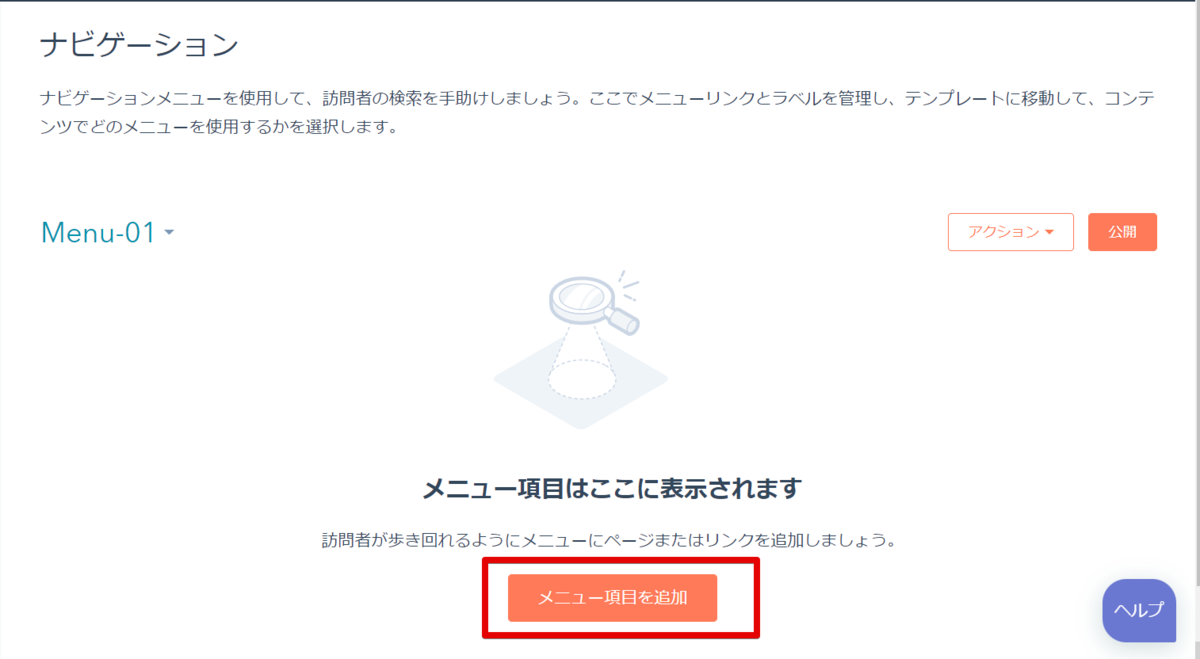Image resolution: width=1200 pixels, height=659 pixels.
Task: Click the dark bar at page top
Action: click(x=600, y=1)
